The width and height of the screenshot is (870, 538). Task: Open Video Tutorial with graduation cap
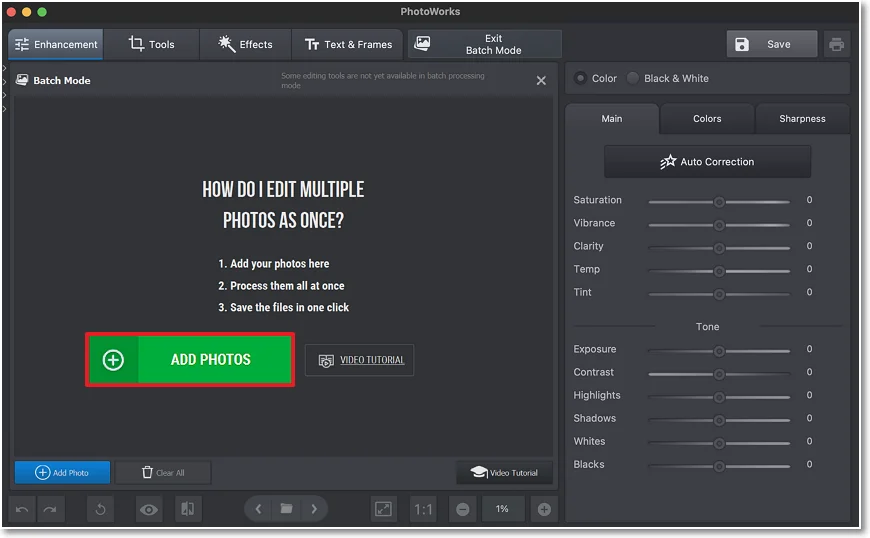[x=504, y=473]
